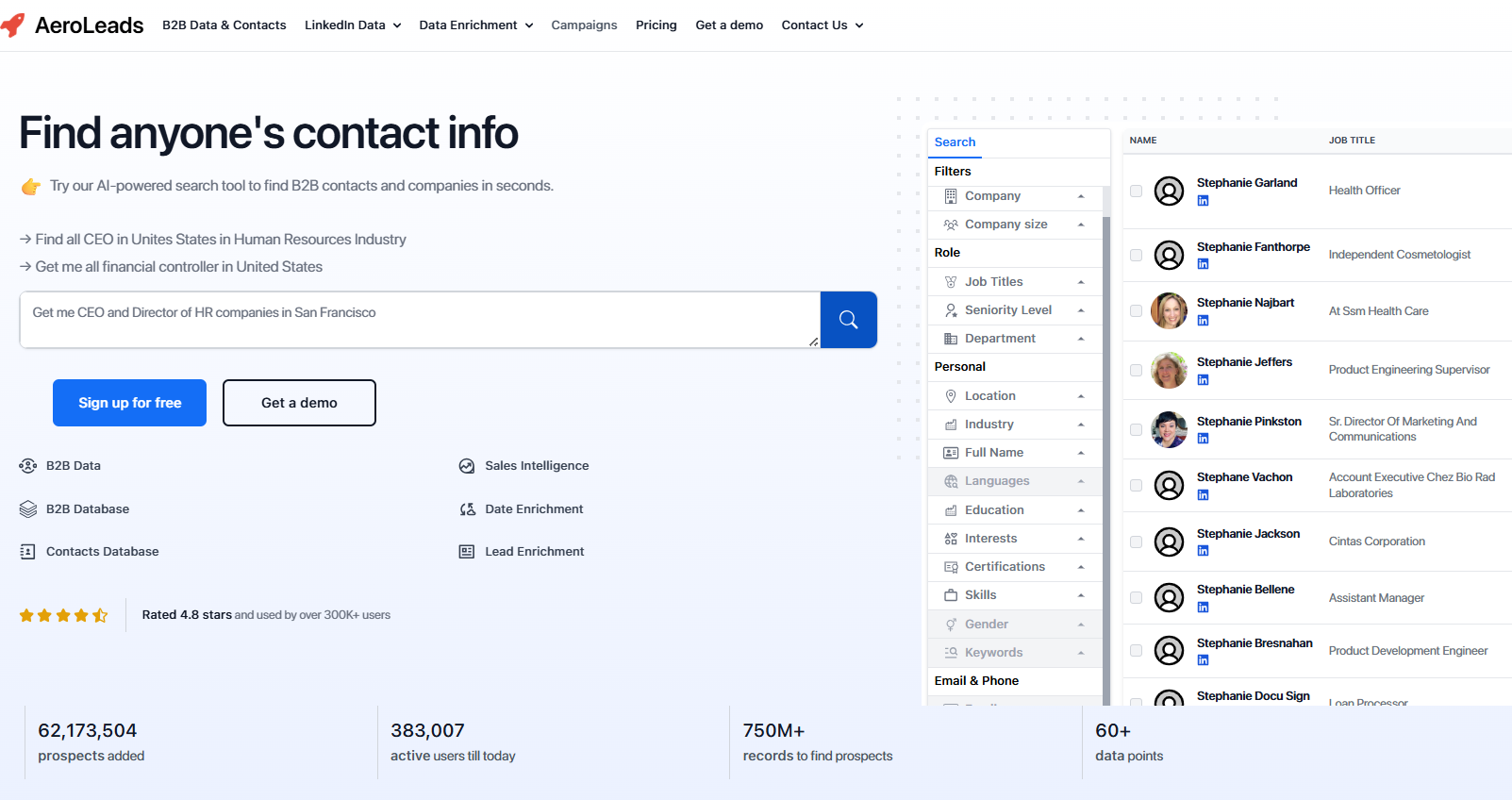Screen dimensions: 1512x800
Task: Tick the checkbox for Stephanie Garland
Action: [1136, 192]
